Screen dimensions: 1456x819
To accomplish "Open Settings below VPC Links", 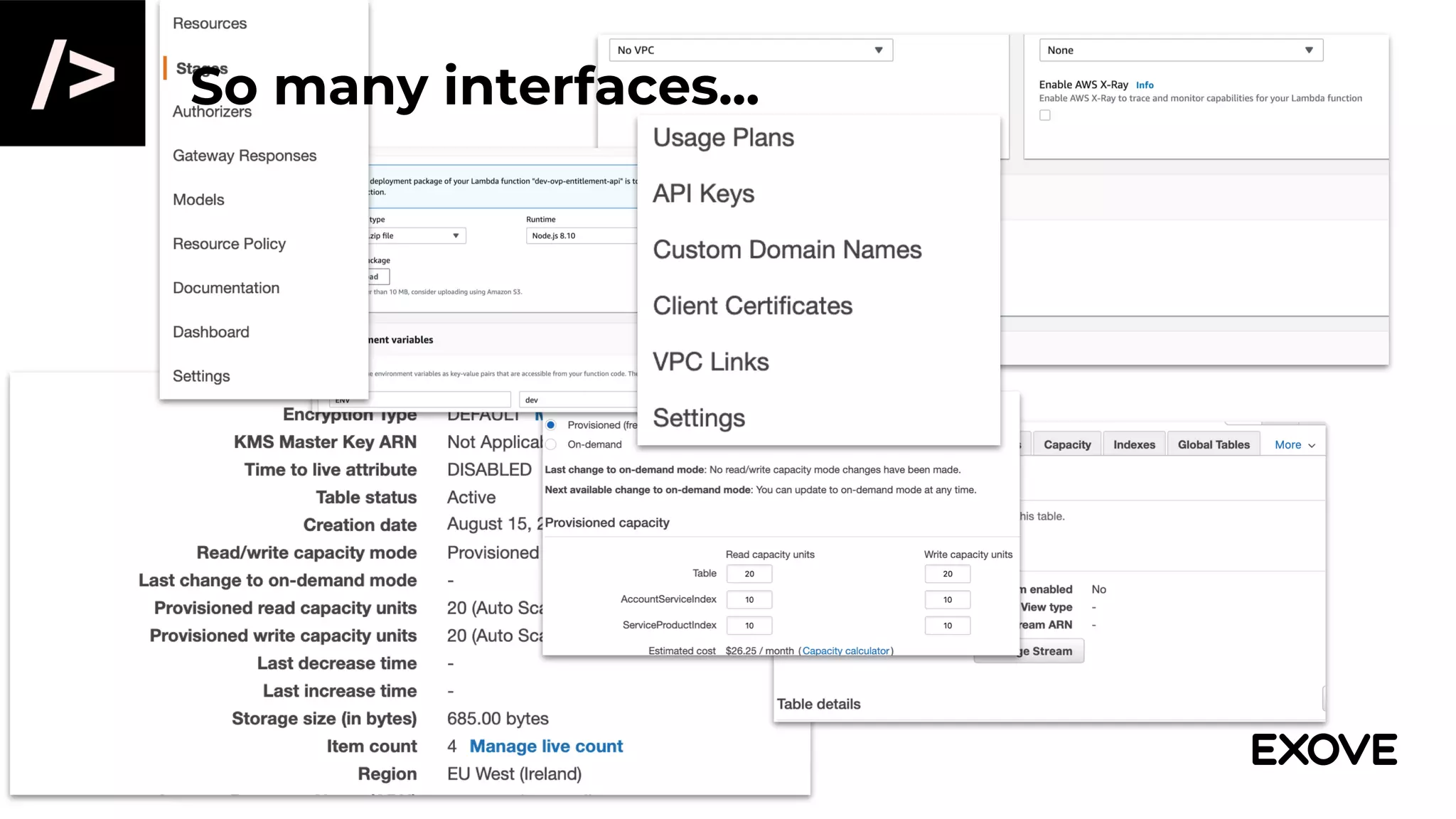I will pos(699,418).
